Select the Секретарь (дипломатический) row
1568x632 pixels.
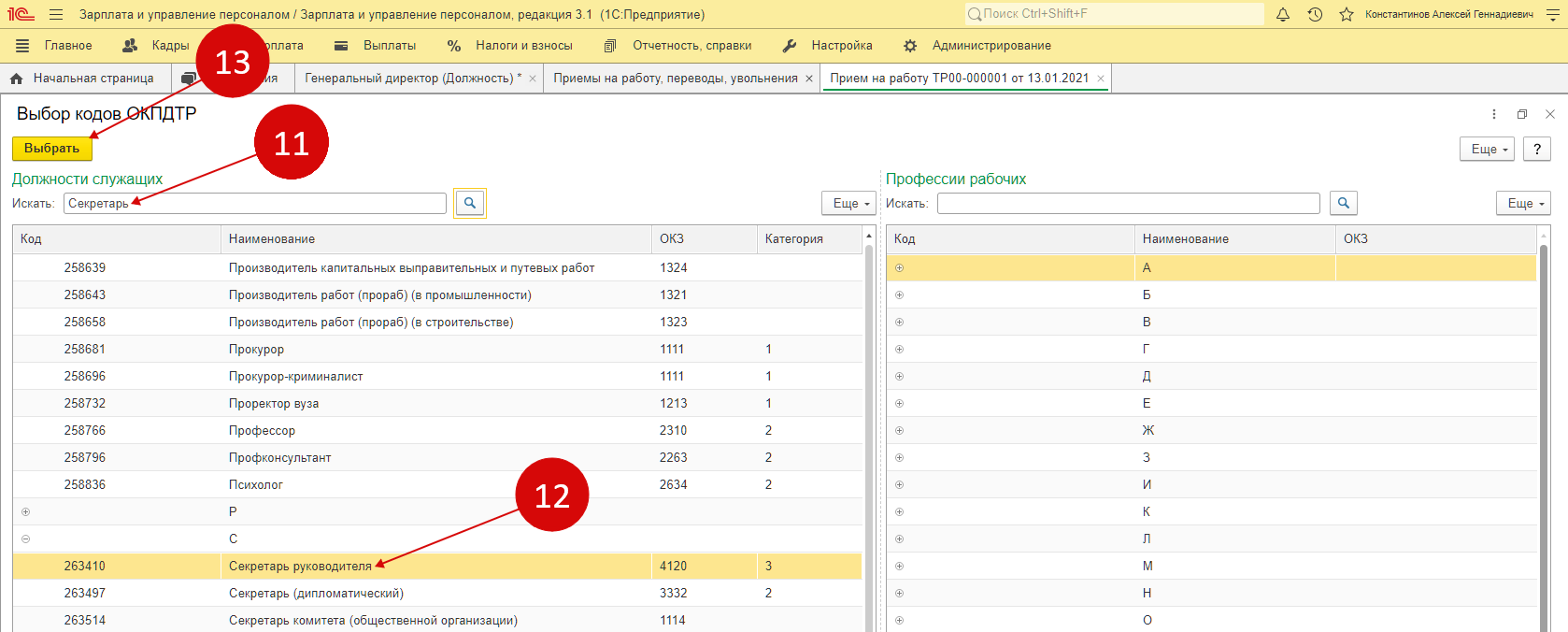tap(437, 593)
